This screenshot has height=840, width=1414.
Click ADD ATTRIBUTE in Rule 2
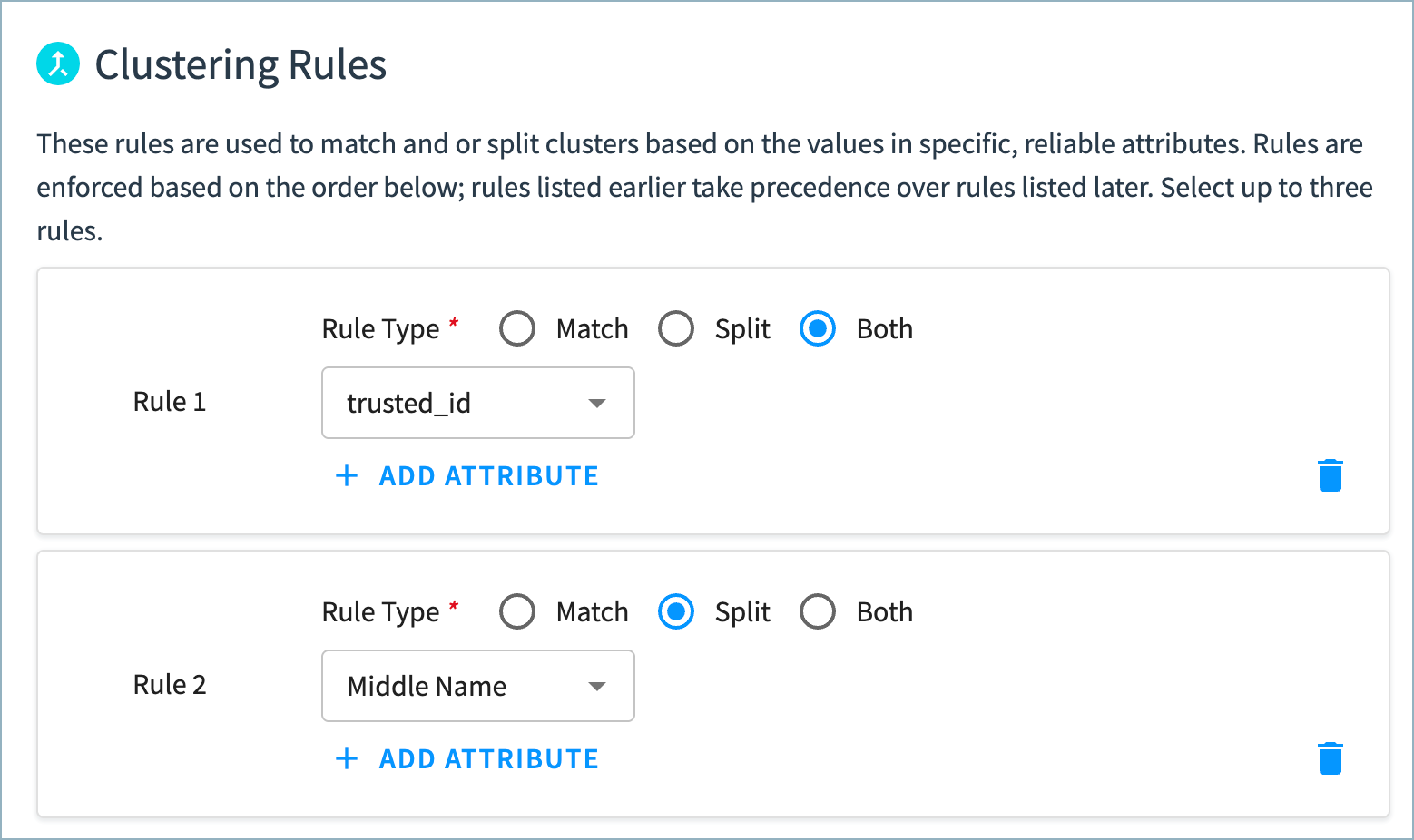[488, 758]
